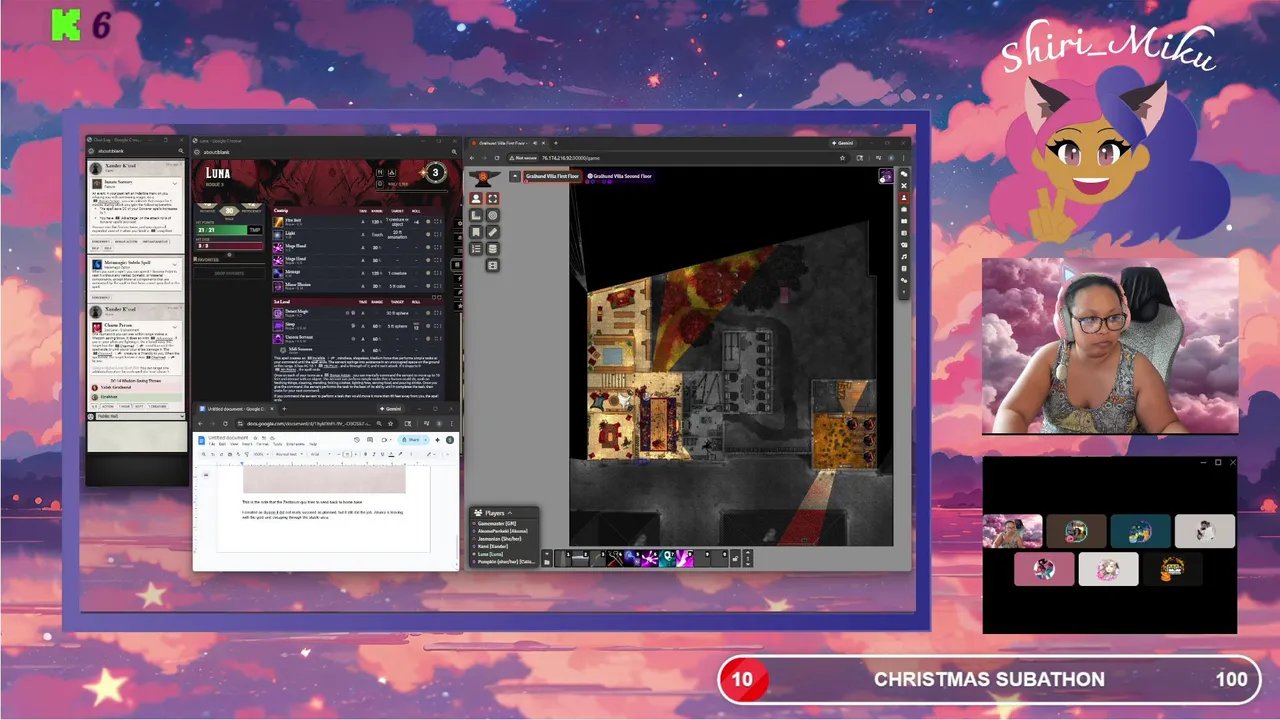Image resolution: width=1280 pixels, height=720 pixels.
Task: Open the Docs File menu
Action: coord(212,444)
